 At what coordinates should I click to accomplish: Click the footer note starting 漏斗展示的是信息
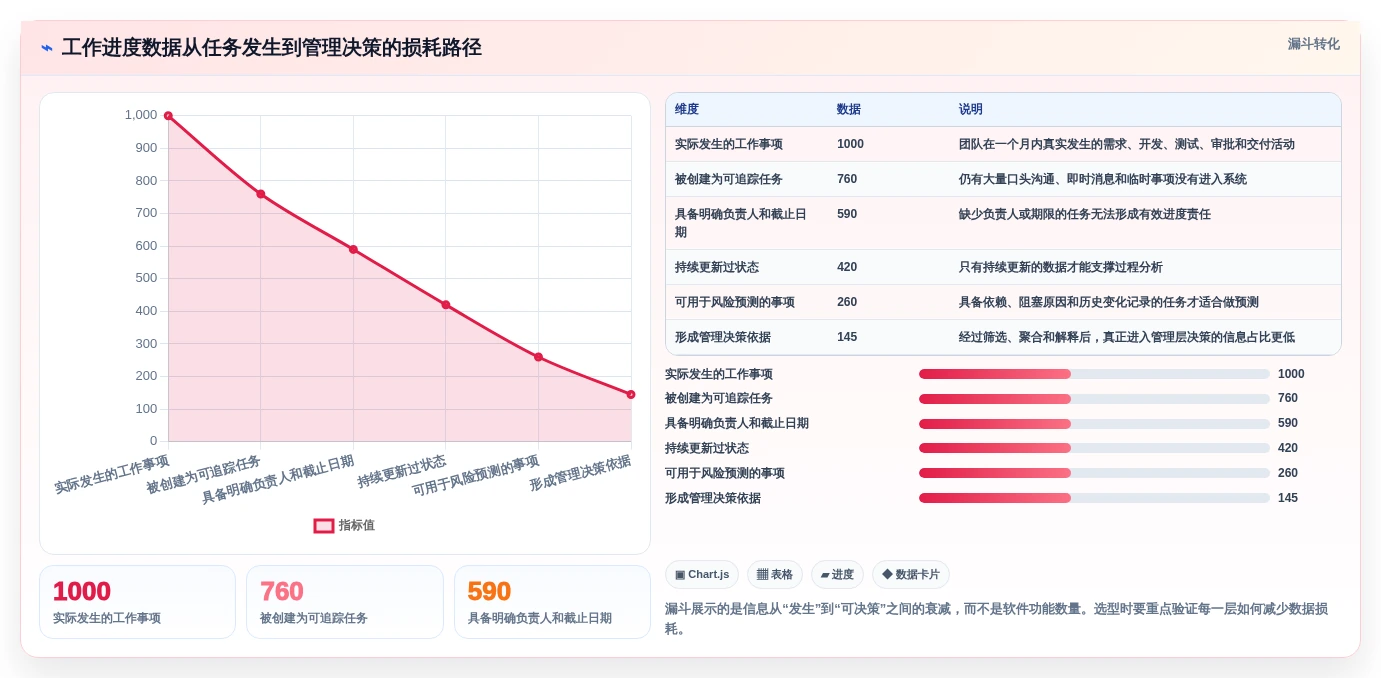click(x=996, y=618)
